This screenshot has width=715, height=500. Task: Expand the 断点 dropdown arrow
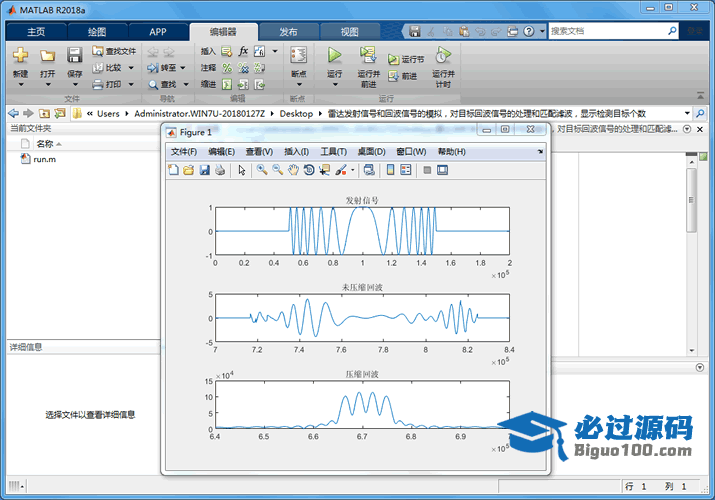[x=299, y=85]
